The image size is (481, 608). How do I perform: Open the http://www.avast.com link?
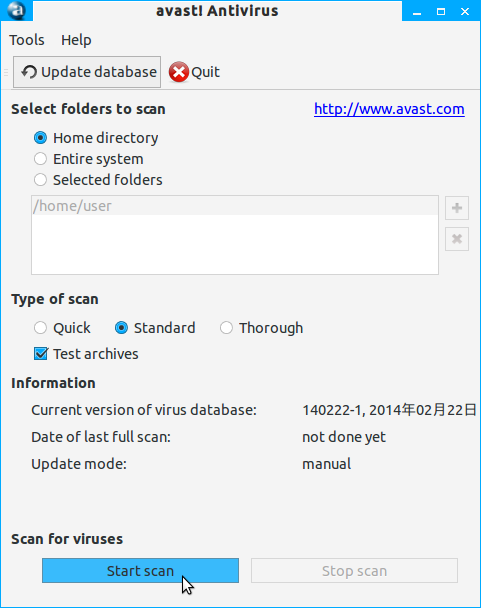click(389, 109)
